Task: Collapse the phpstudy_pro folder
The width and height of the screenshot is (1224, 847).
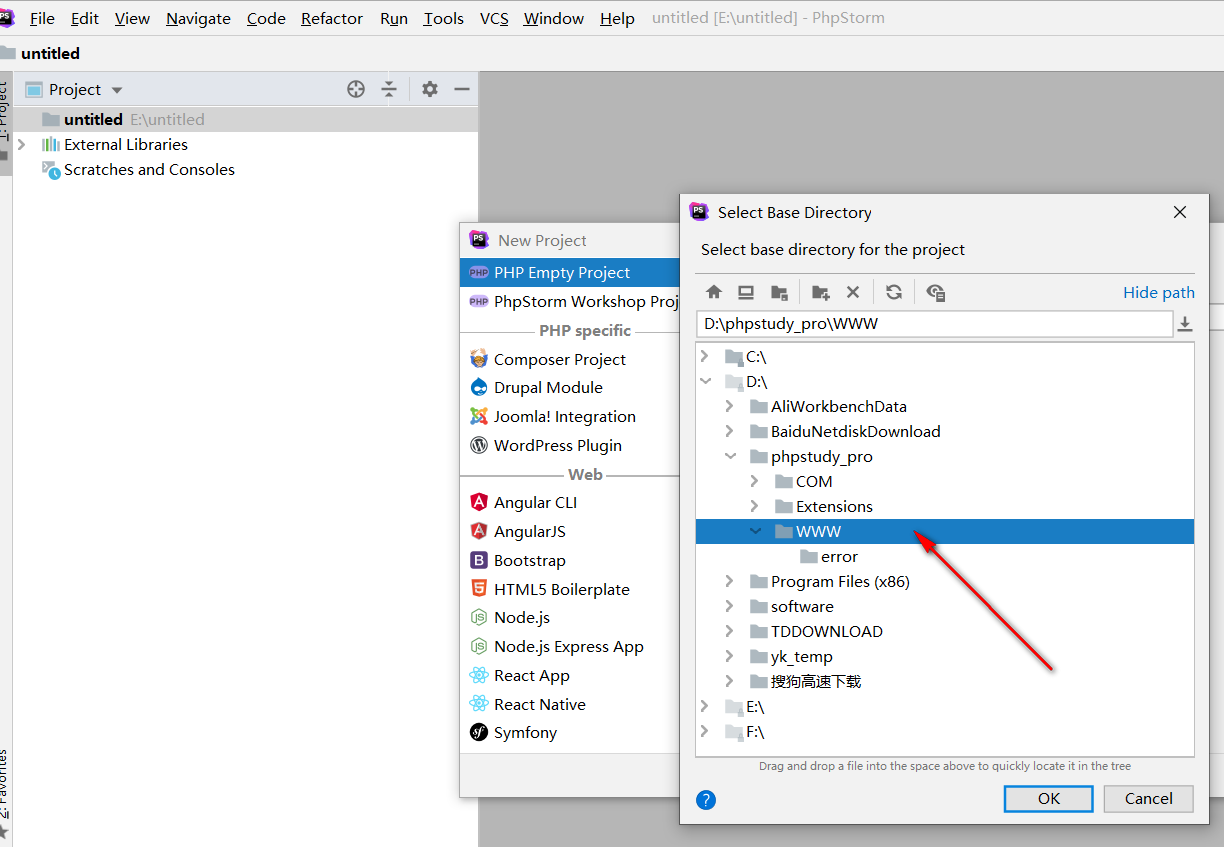Action: pyautogui.click(x=730, y=456)
